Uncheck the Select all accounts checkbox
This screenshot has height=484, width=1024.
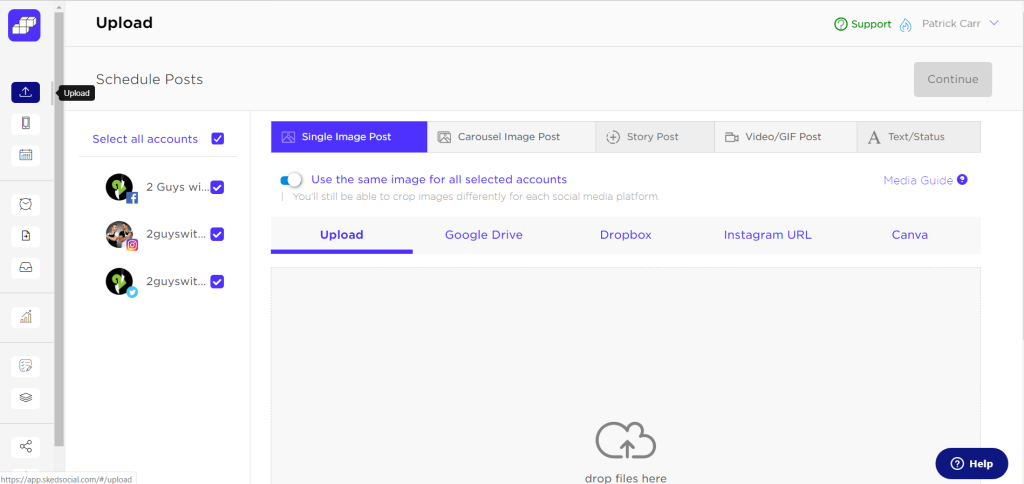tap(218, 139)
